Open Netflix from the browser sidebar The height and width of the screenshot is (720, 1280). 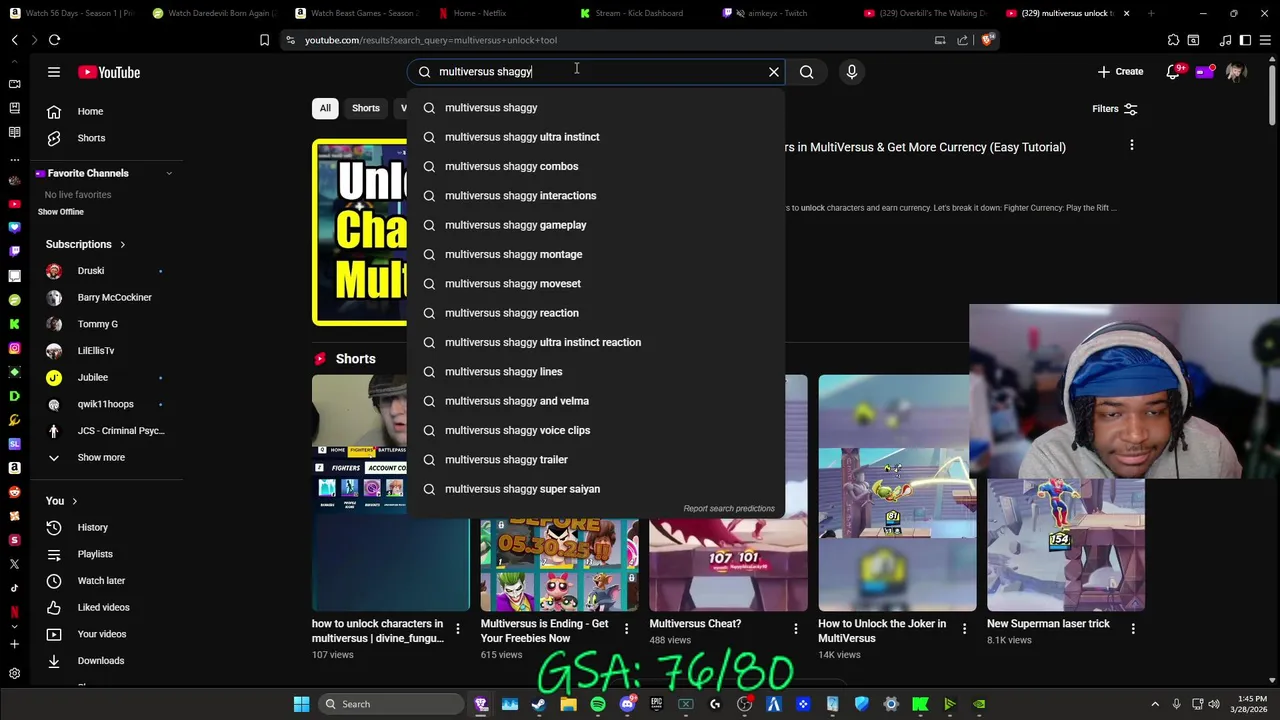(x=14, y=611)
